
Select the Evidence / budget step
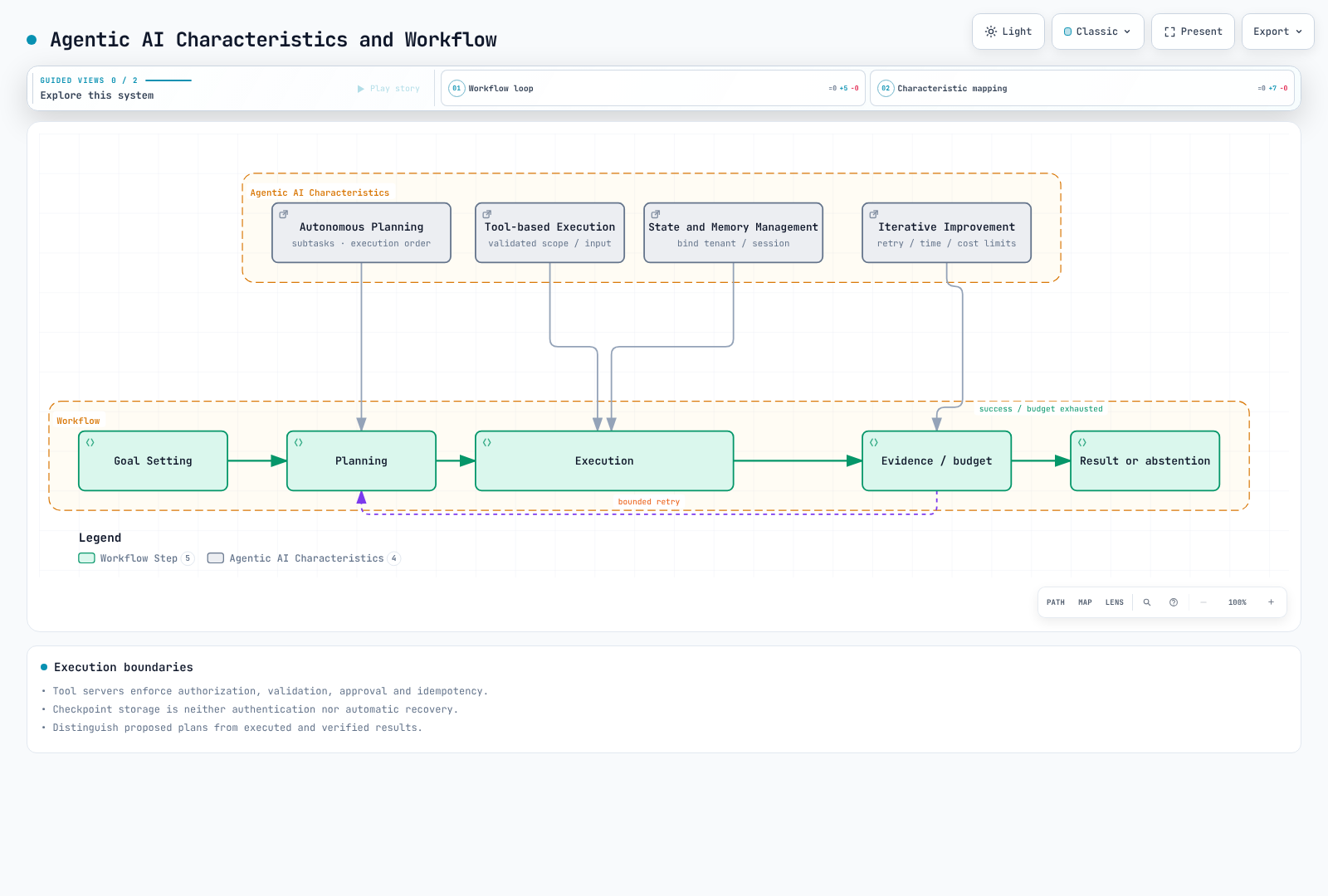click(936, 460)
